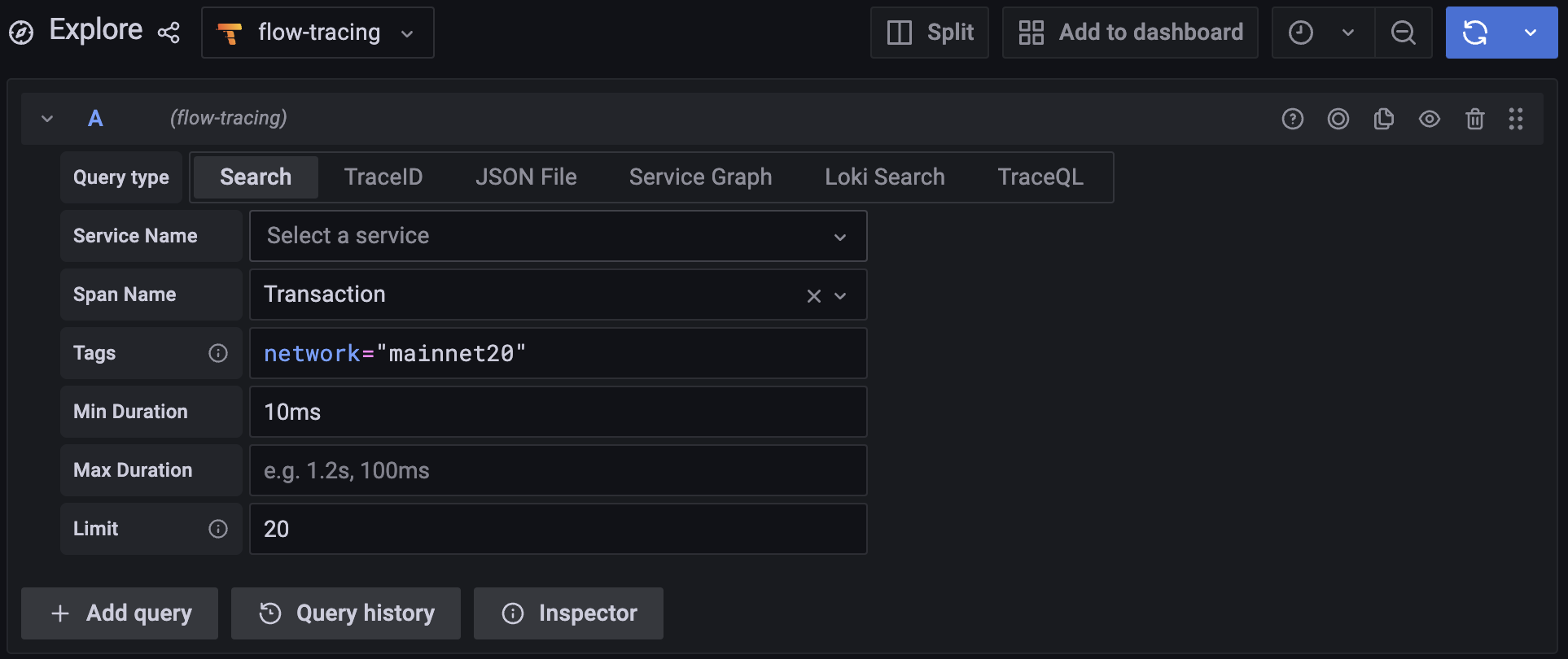This screenshot has width=1568, height=659.
Task: Switch to Service Graph query type
Action: point(700,177)
